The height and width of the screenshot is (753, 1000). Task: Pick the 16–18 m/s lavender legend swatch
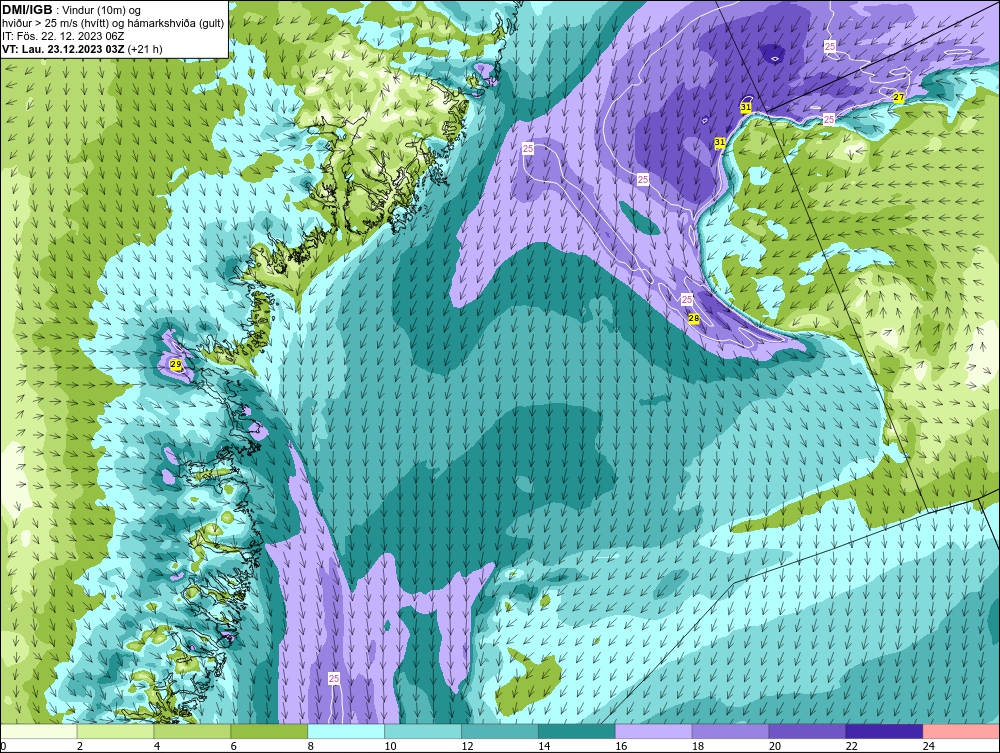click(x=654, y=731)
